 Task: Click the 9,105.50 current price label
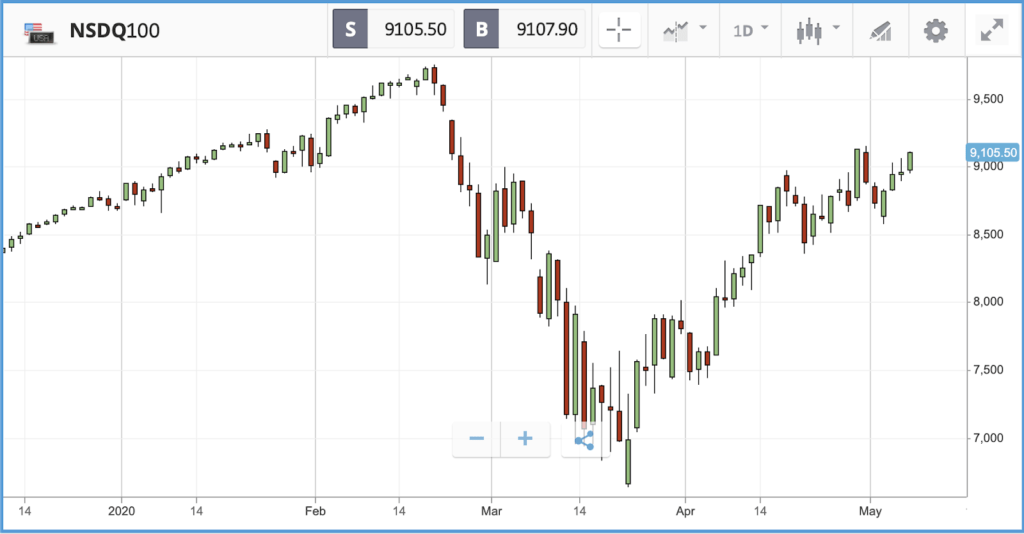[993, 153]
